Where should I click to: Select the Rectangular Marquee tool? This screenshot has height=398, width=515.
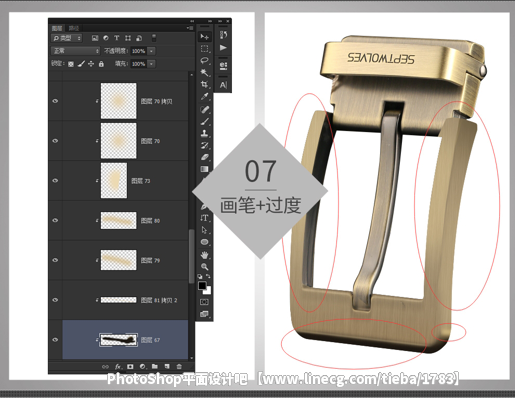point(204,49)
